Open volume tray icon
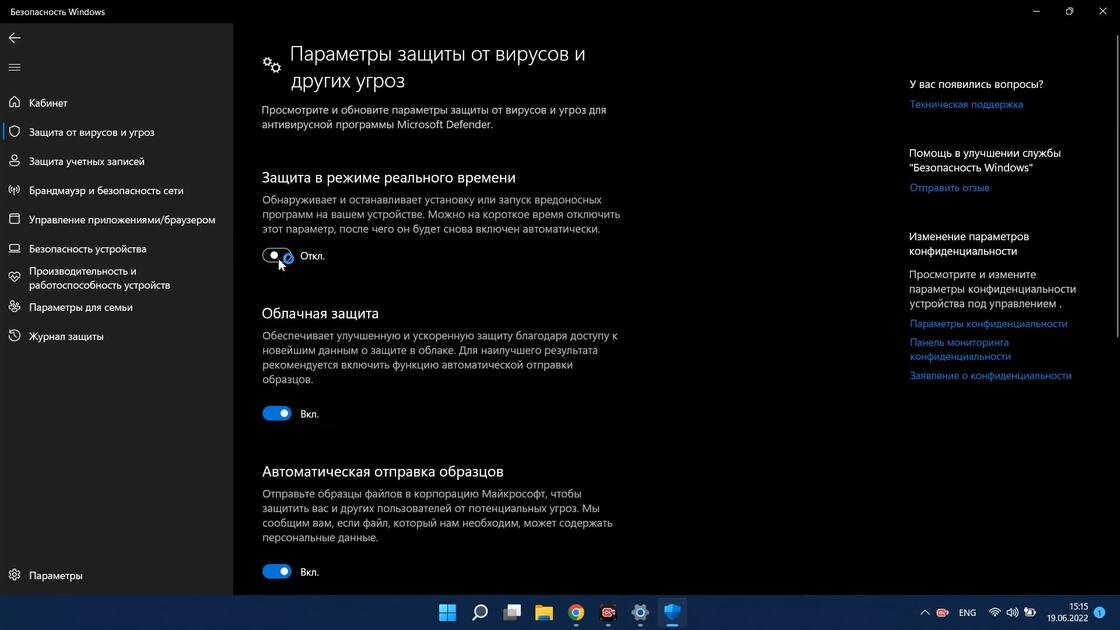This screenshot has height=630, width=1120. coord(1012,613)
